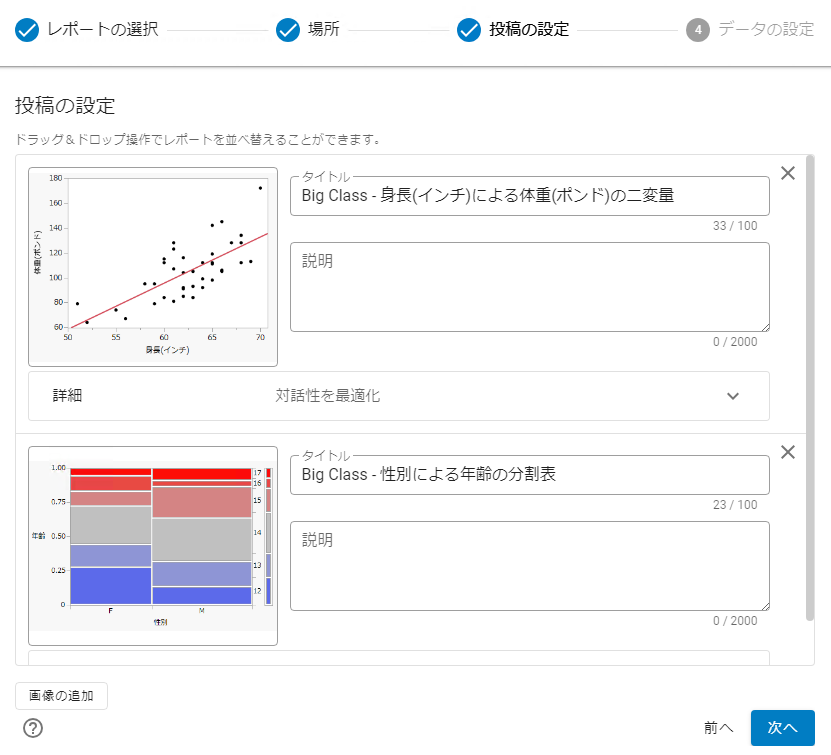Viewport: 831px width, 755px height.
Task: Open the 対話性を最適化 details dropdown
Action: (x=327, y=396)
